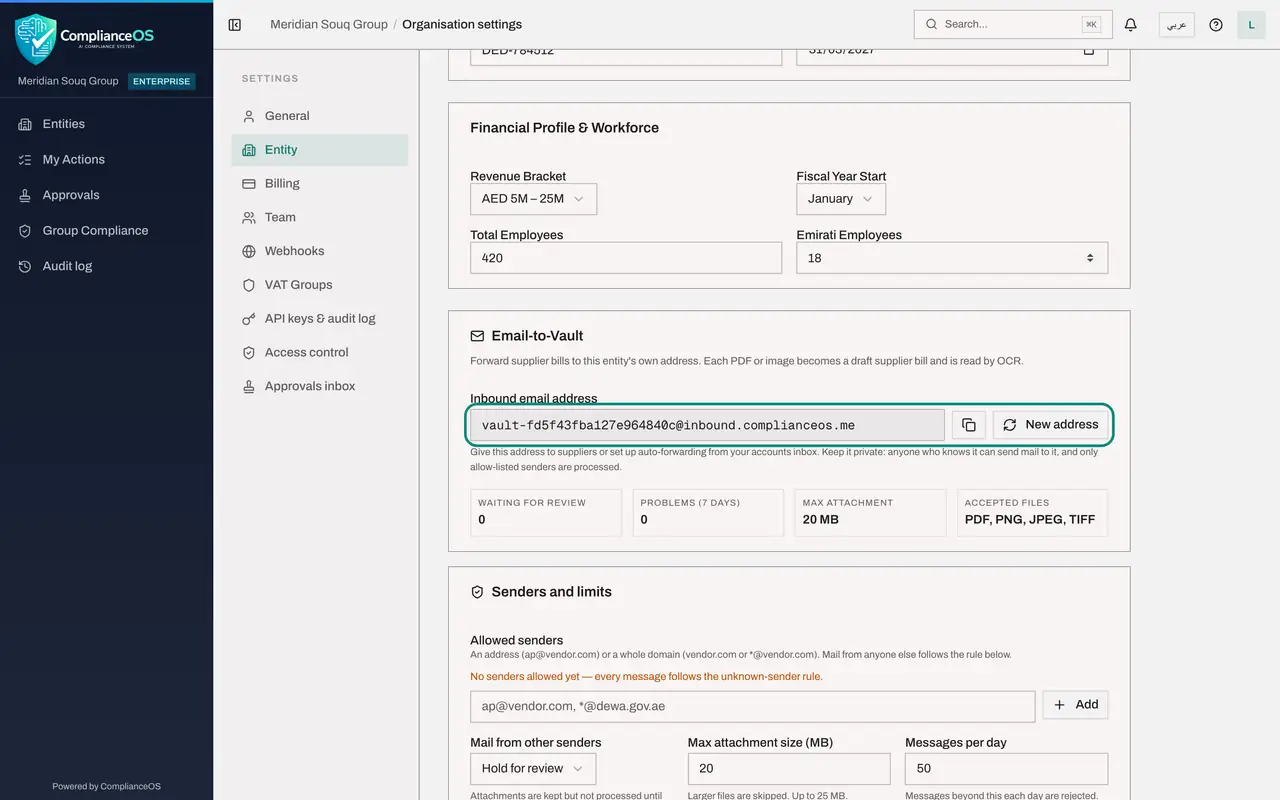1280x800 pixels.
Task: Click the Problems (7 days) stat
Action: [708, 512]
